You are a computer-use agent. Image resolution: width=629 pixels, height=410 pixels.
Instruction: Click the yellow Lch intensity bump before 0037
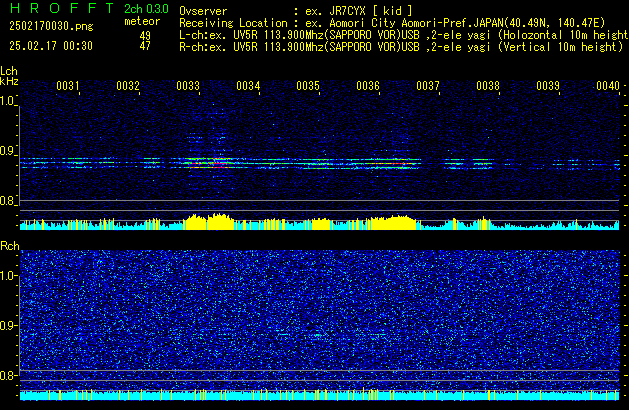coord(393,223)
